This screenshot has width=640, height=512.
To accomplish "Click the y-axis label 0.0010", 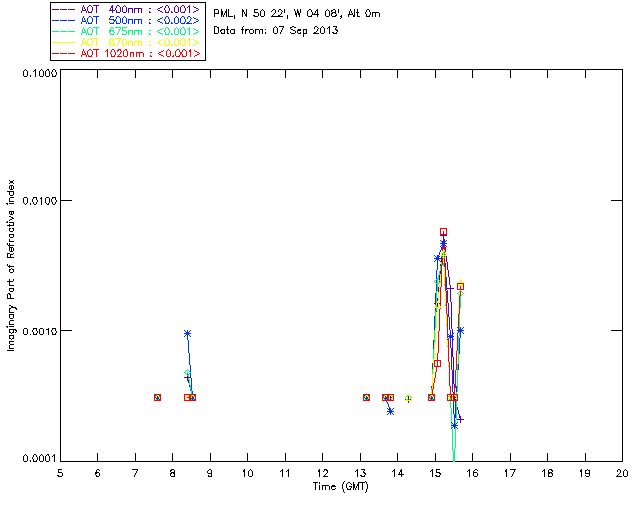I will (40, 331).
